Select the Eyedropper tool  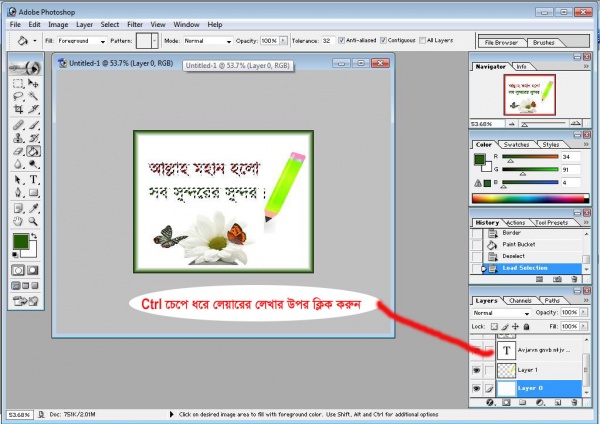[33, 208]
